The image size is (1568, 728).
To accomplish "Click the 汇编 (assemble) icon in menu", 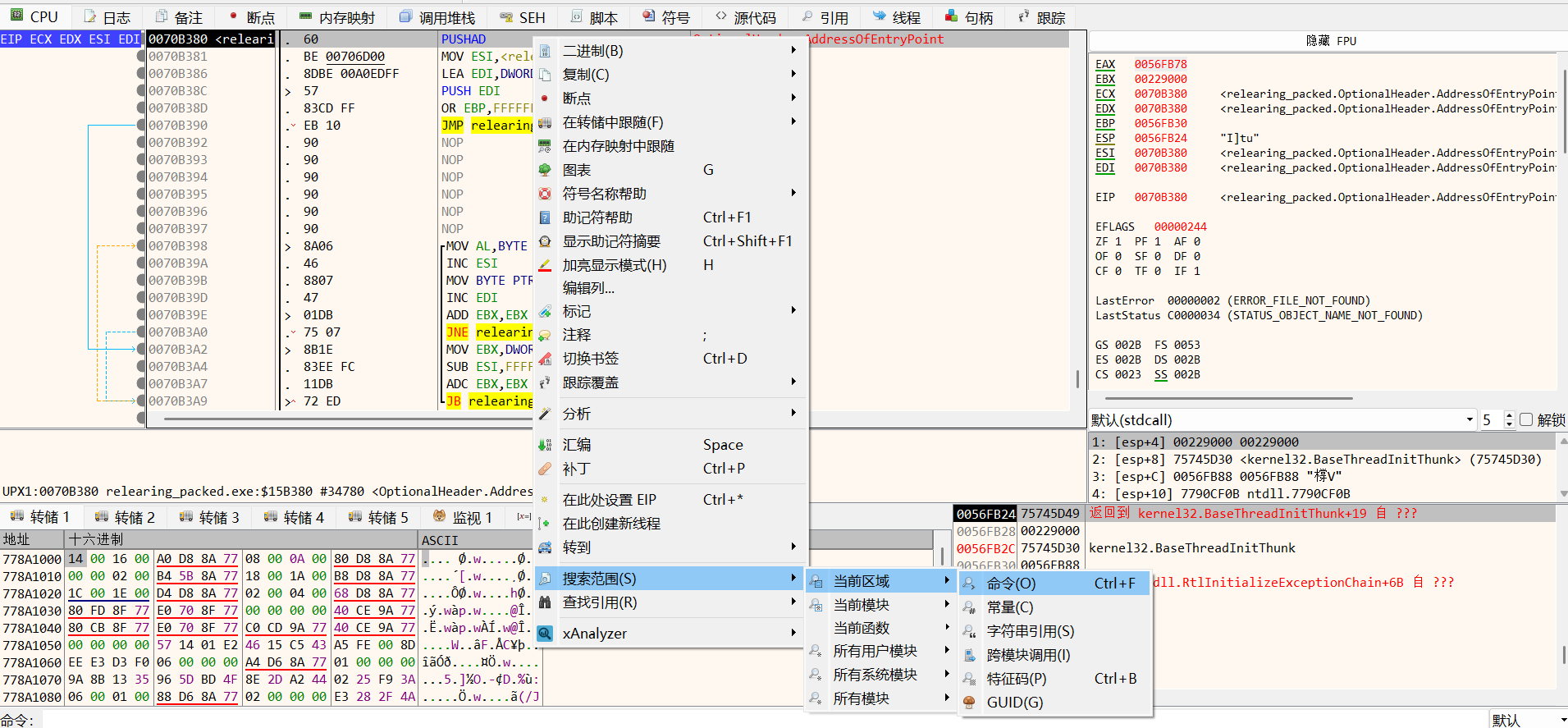I will click(x=545, y=445).
